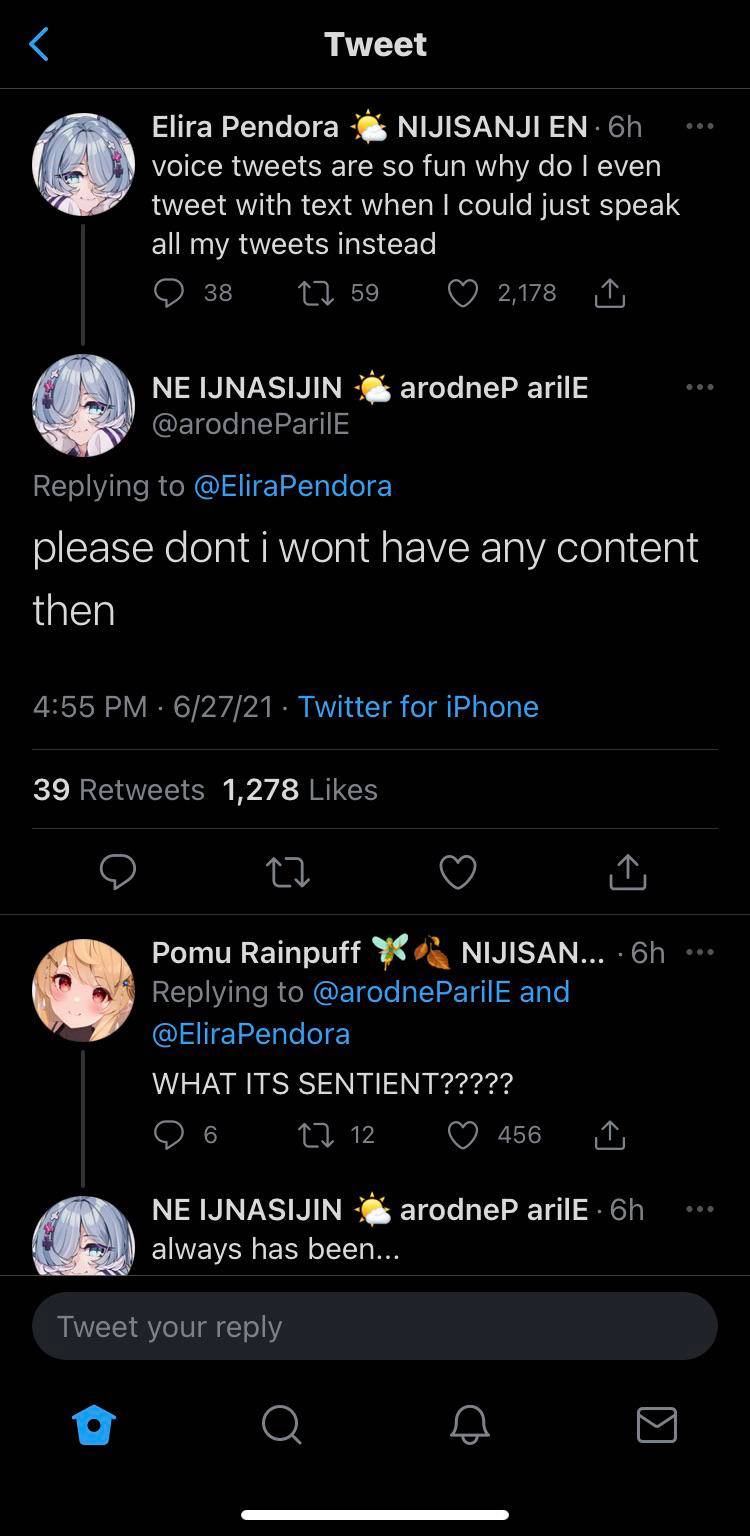Open Notifications from the bottom bar
Screen dimensions: 750x1536
click(469, 1425)
